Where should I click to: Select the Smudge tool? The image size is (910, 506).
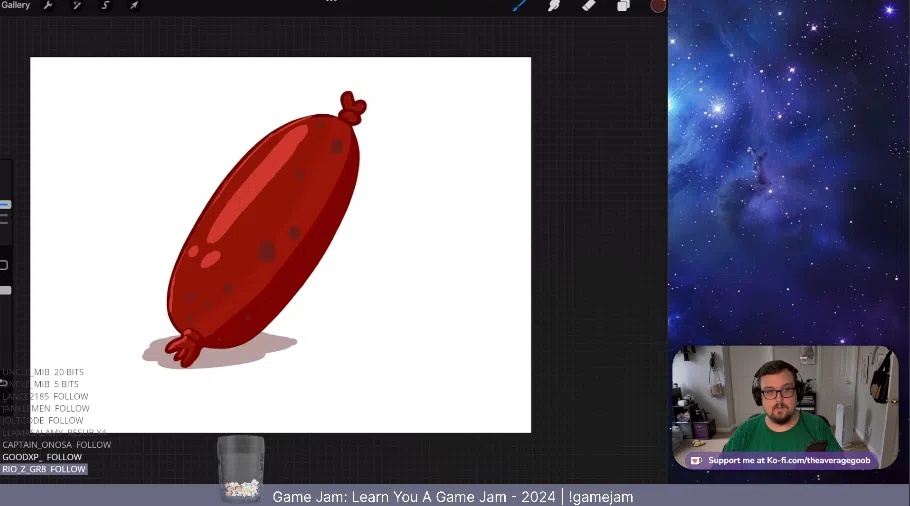554,6
